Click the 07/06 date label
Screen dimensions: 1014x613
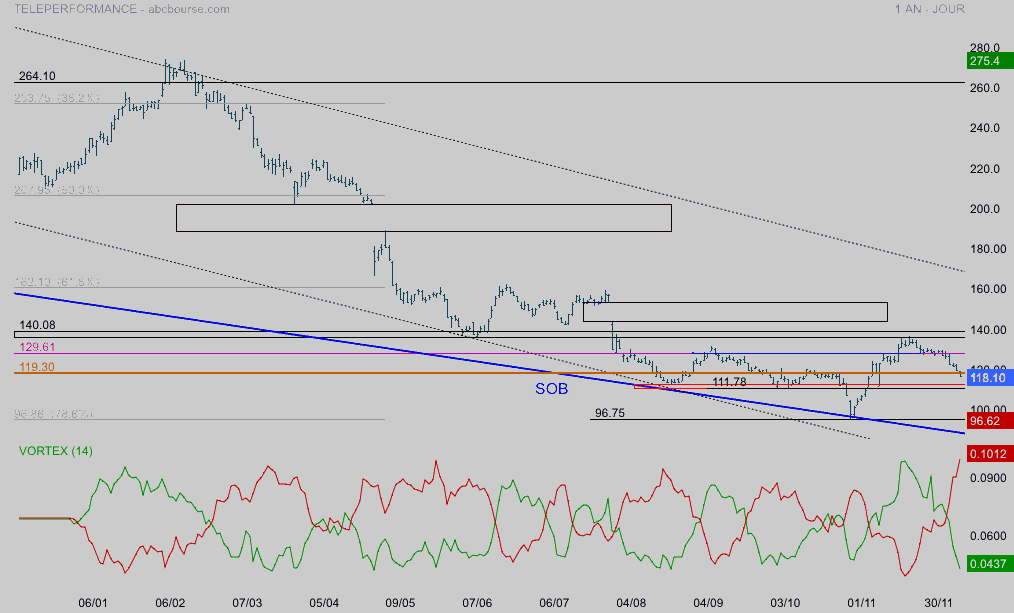click(x=477, y=603)
